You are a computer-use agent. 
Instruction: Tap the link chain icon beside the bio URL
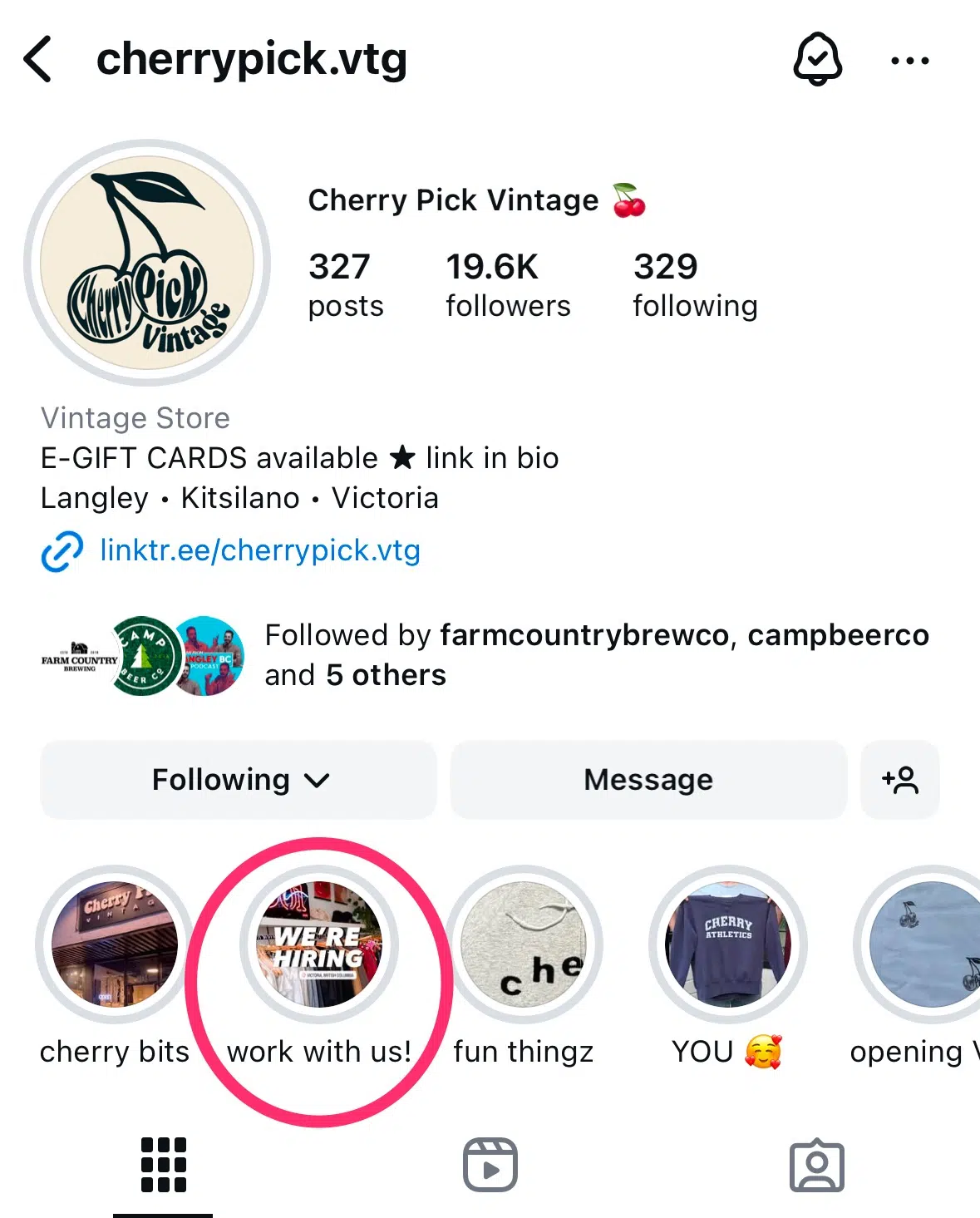coord(59,550)
